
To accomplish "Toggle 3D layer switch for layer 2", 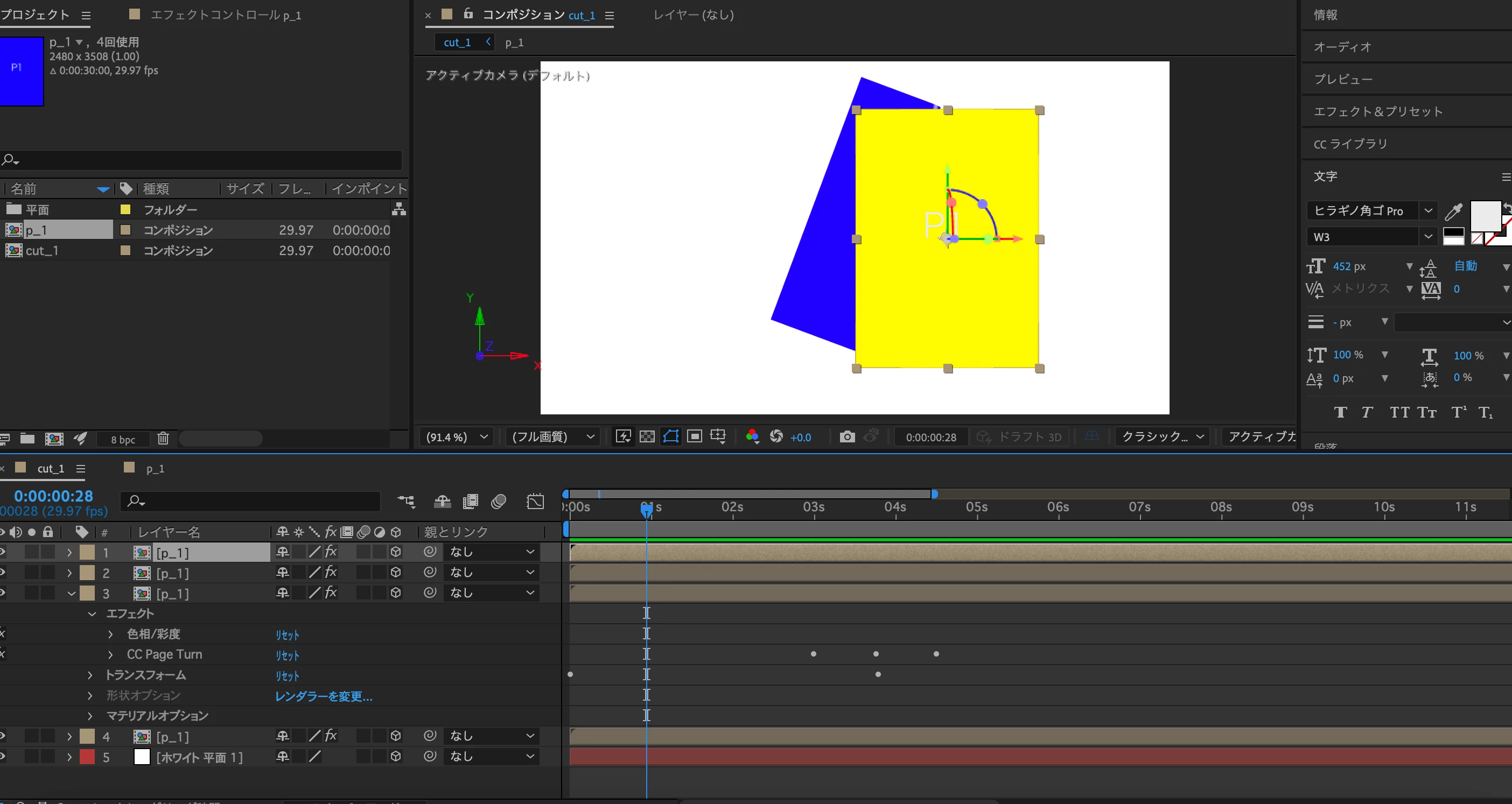I will 396,573.
